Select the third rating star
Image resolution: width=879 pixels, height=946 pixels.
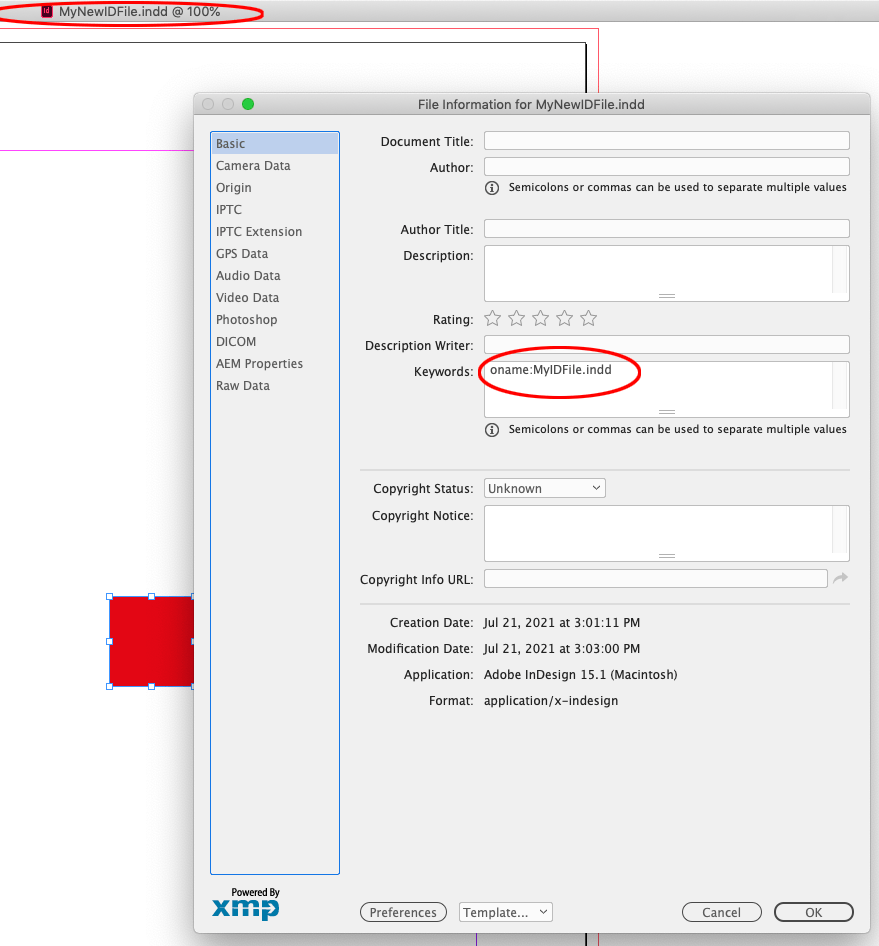[540, 318]
